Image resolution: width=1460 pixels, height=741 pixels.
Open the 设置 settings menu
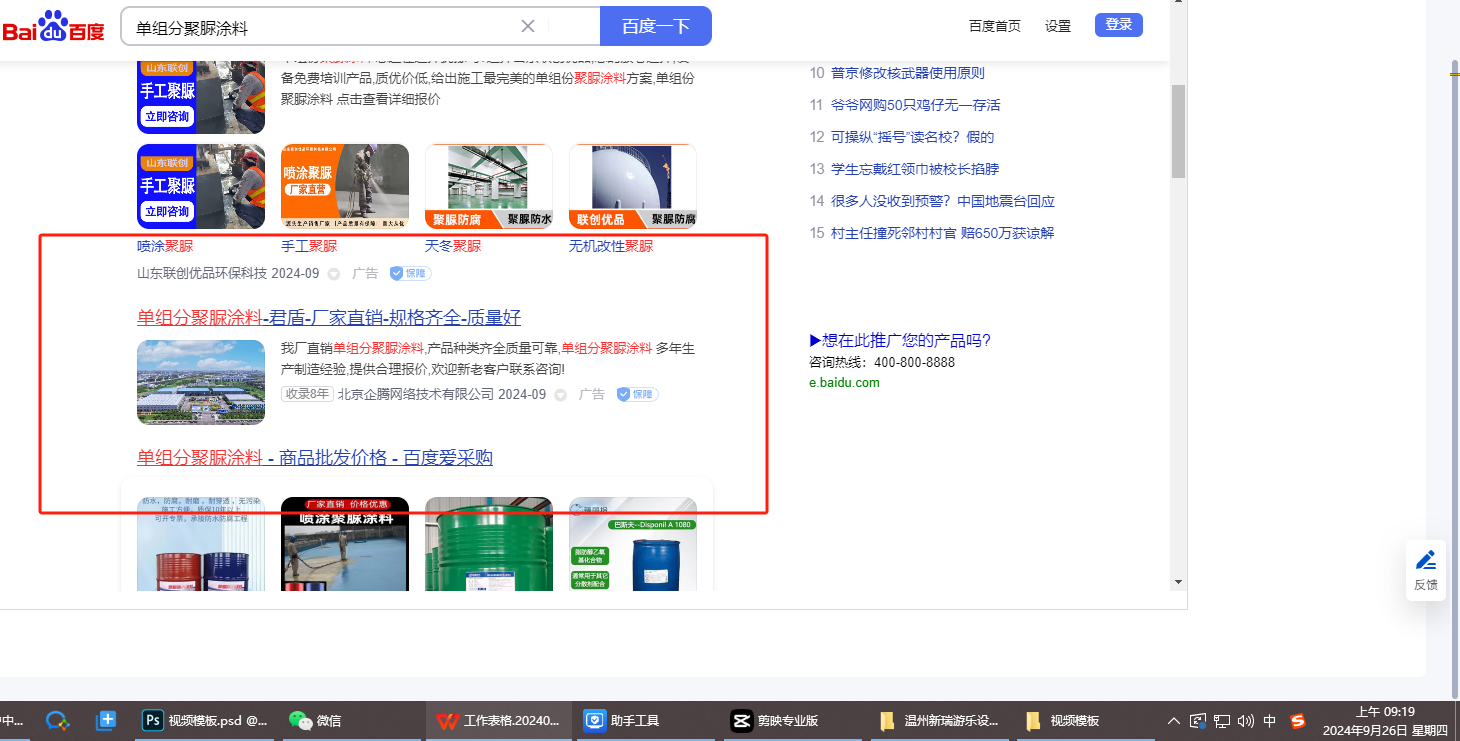click(x=1058, y=26)
